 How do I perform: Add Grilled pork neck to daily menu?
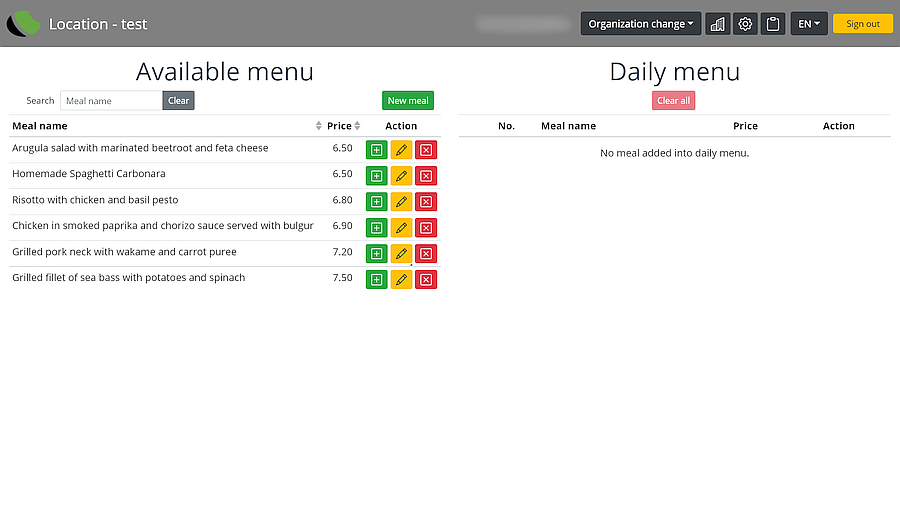click(377, 254)
